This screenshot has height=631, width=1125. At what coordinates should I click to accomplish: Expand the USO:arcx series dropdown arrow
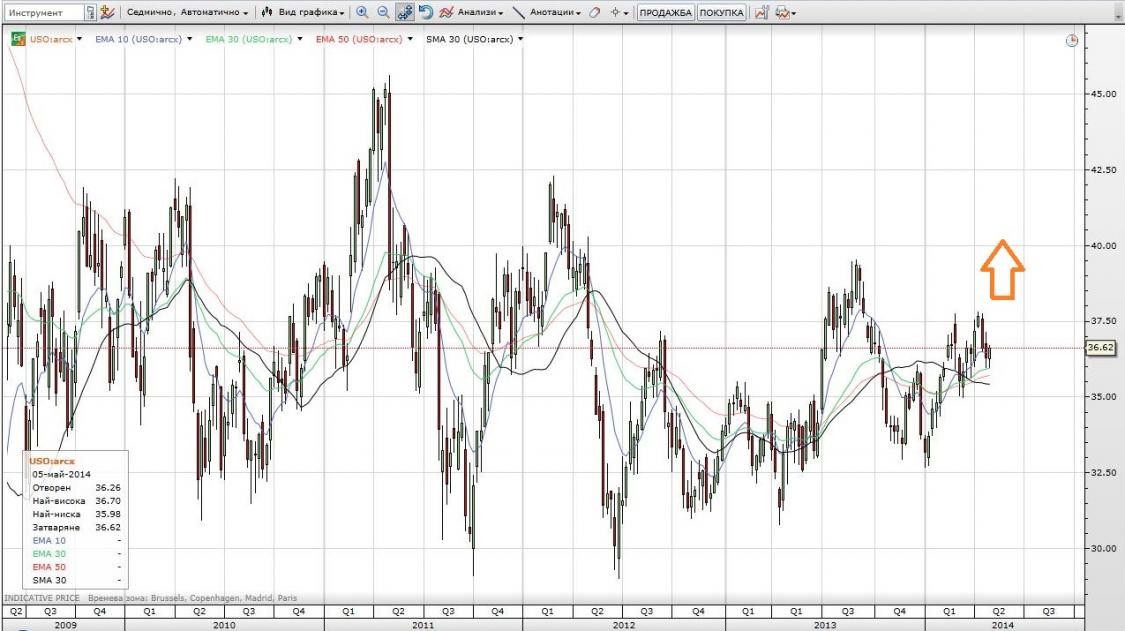(79, 39)
